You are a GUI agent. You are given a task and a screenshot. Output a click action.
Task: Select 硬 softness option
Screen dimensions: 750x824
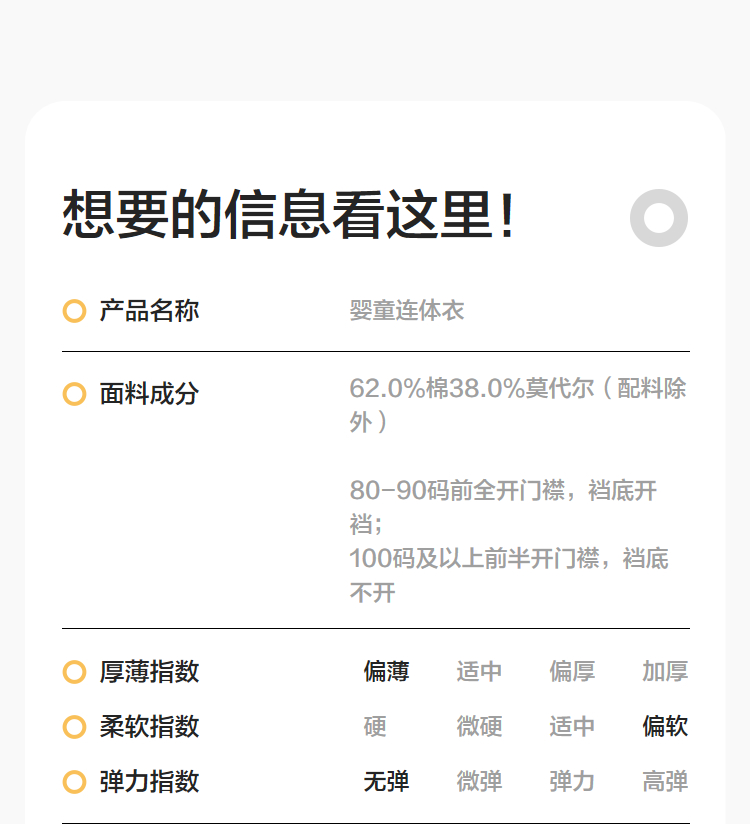(x=375, y=727)
